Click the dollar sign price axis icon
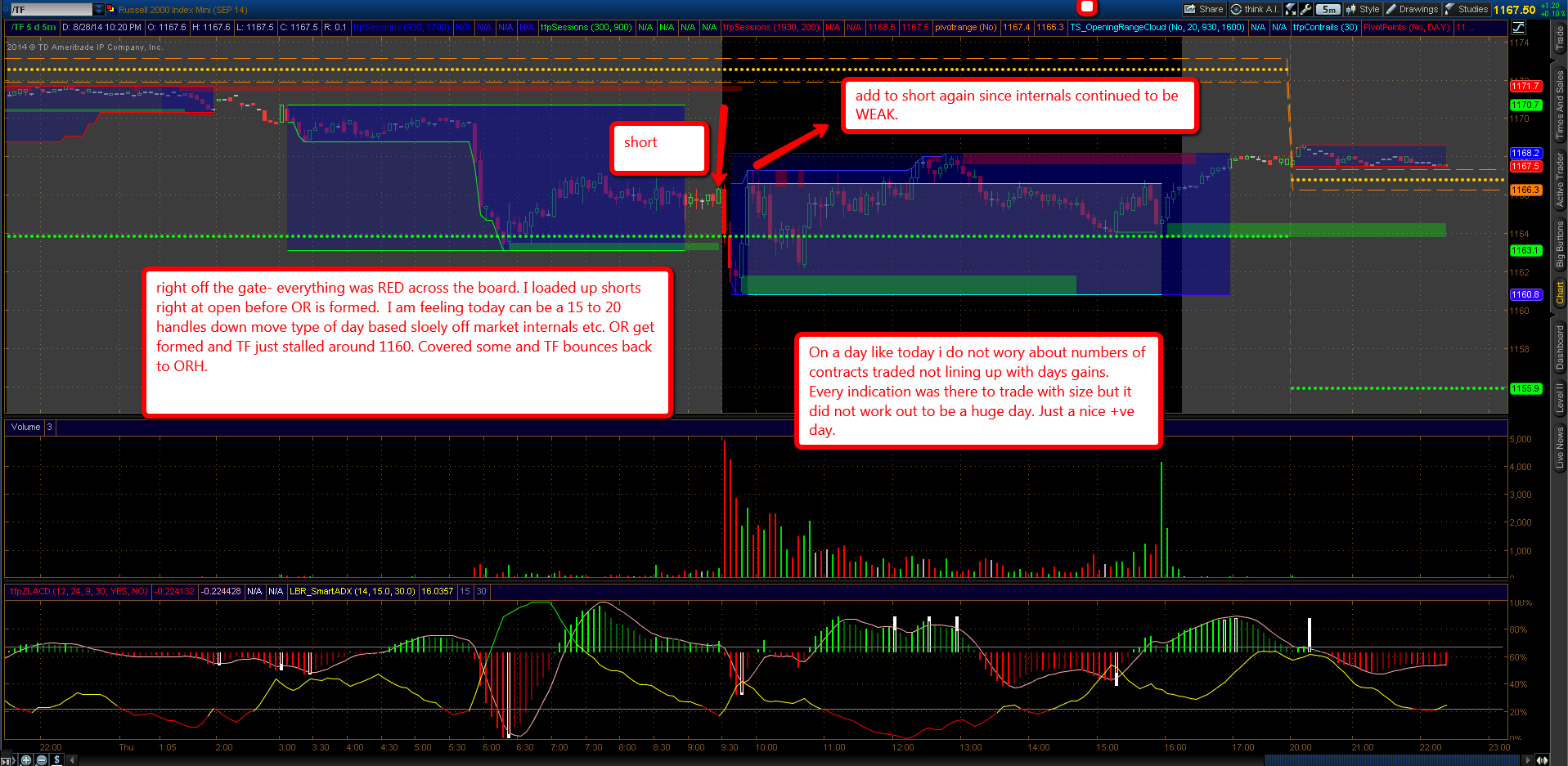This screenshot has height=766, width=1568. point(56,759)
